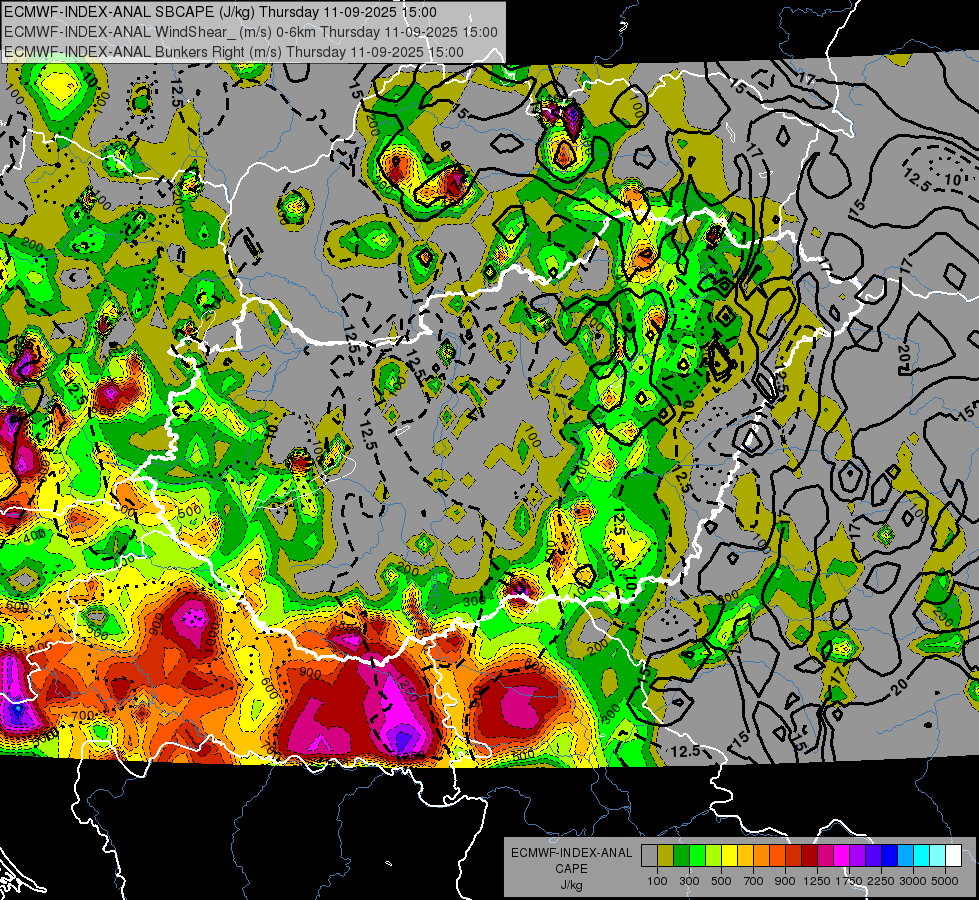Select the yellow-green legend swatch before 500

pyautogui.click(x=713, y=856)
